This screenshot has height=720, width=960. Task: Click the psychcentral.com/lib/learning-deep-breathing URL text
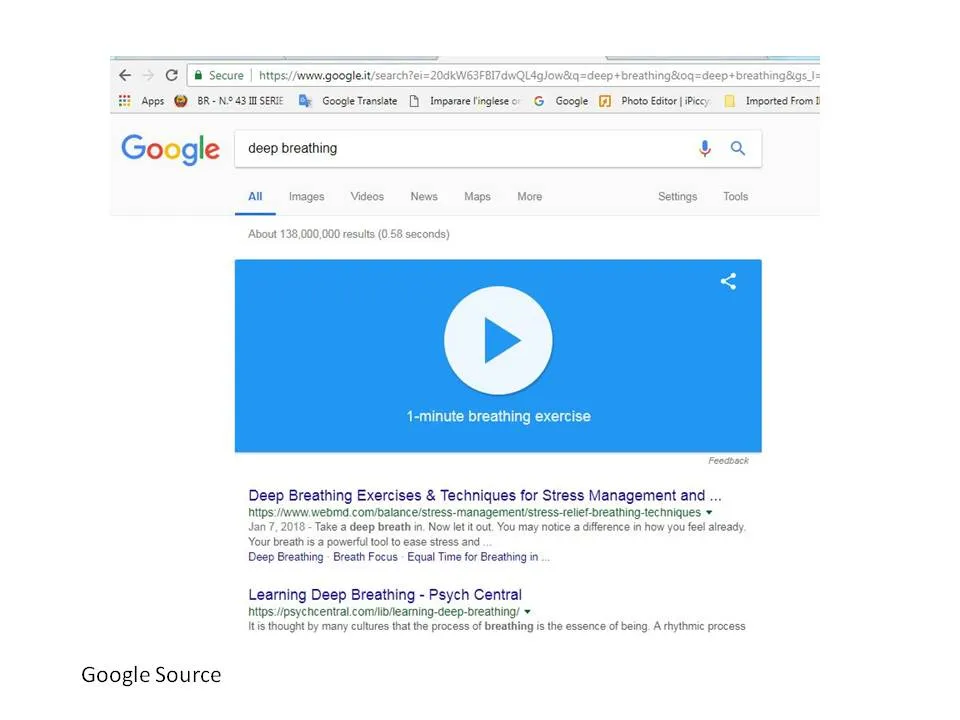pos(384,612)
